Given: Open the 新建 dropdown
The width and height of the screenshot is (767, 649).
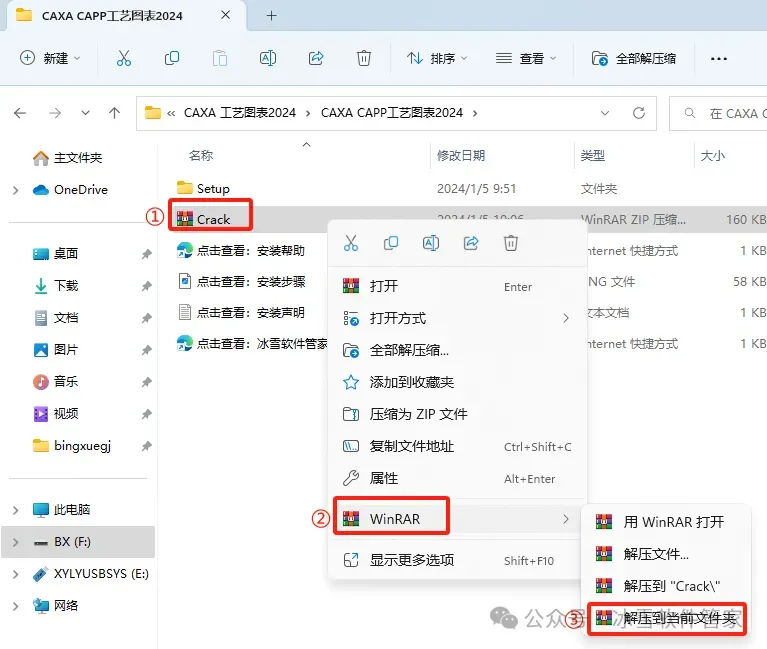Looking at the screenshot, I should point(50,58).
